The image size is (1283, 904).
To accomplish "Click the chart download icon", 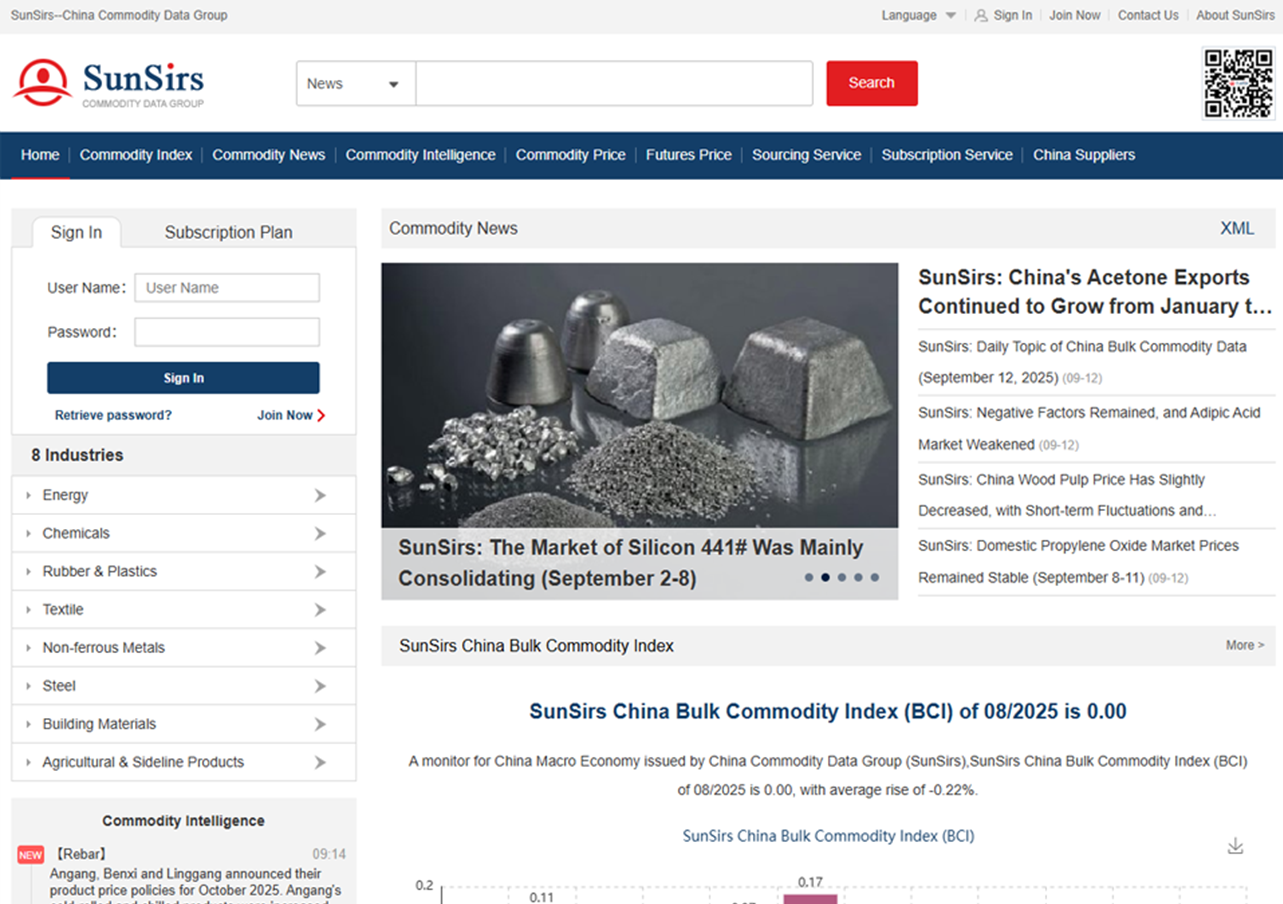I will 1235,846.
